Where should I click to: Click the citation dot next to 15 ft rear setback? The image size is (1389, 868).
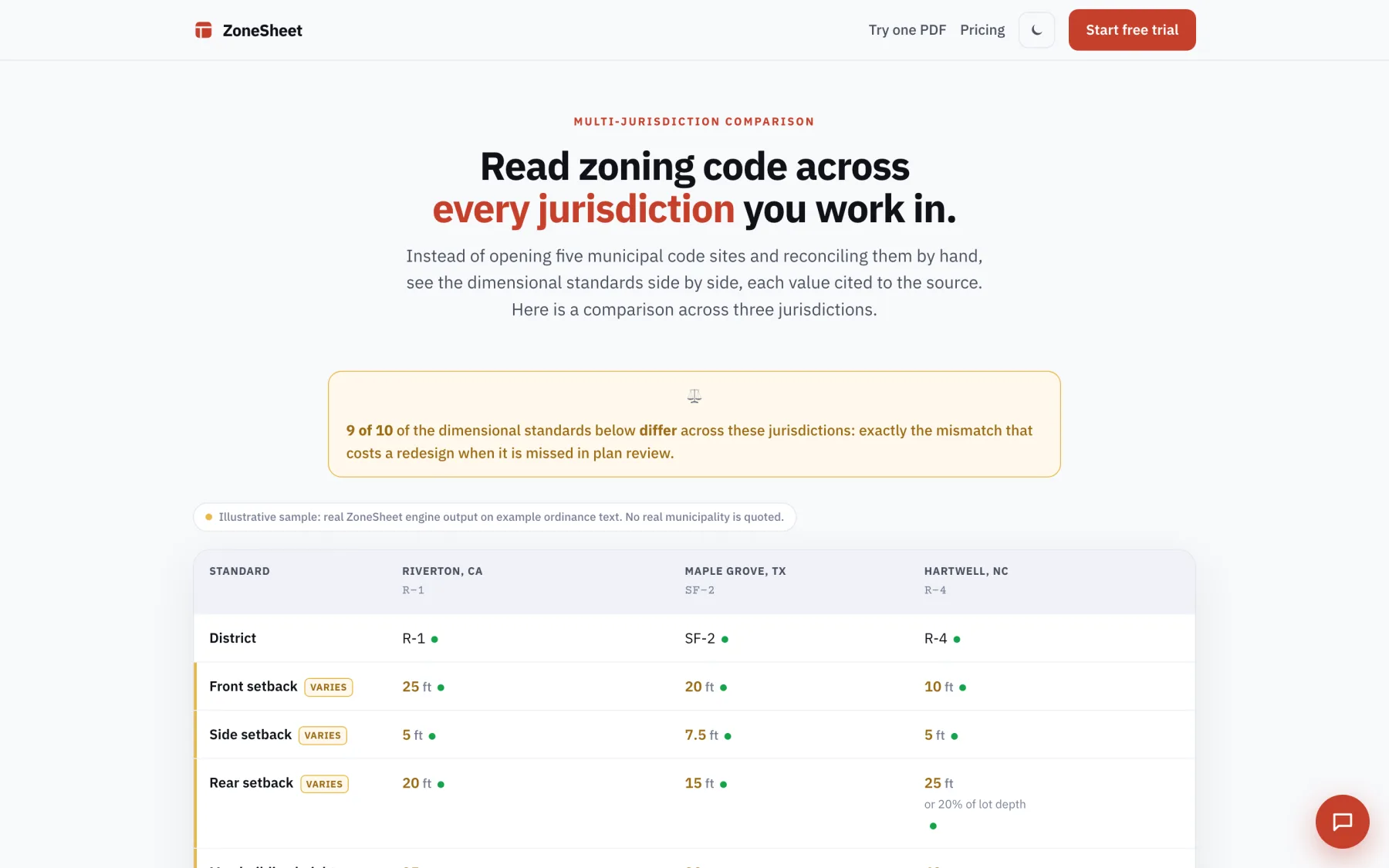point(723,785)
